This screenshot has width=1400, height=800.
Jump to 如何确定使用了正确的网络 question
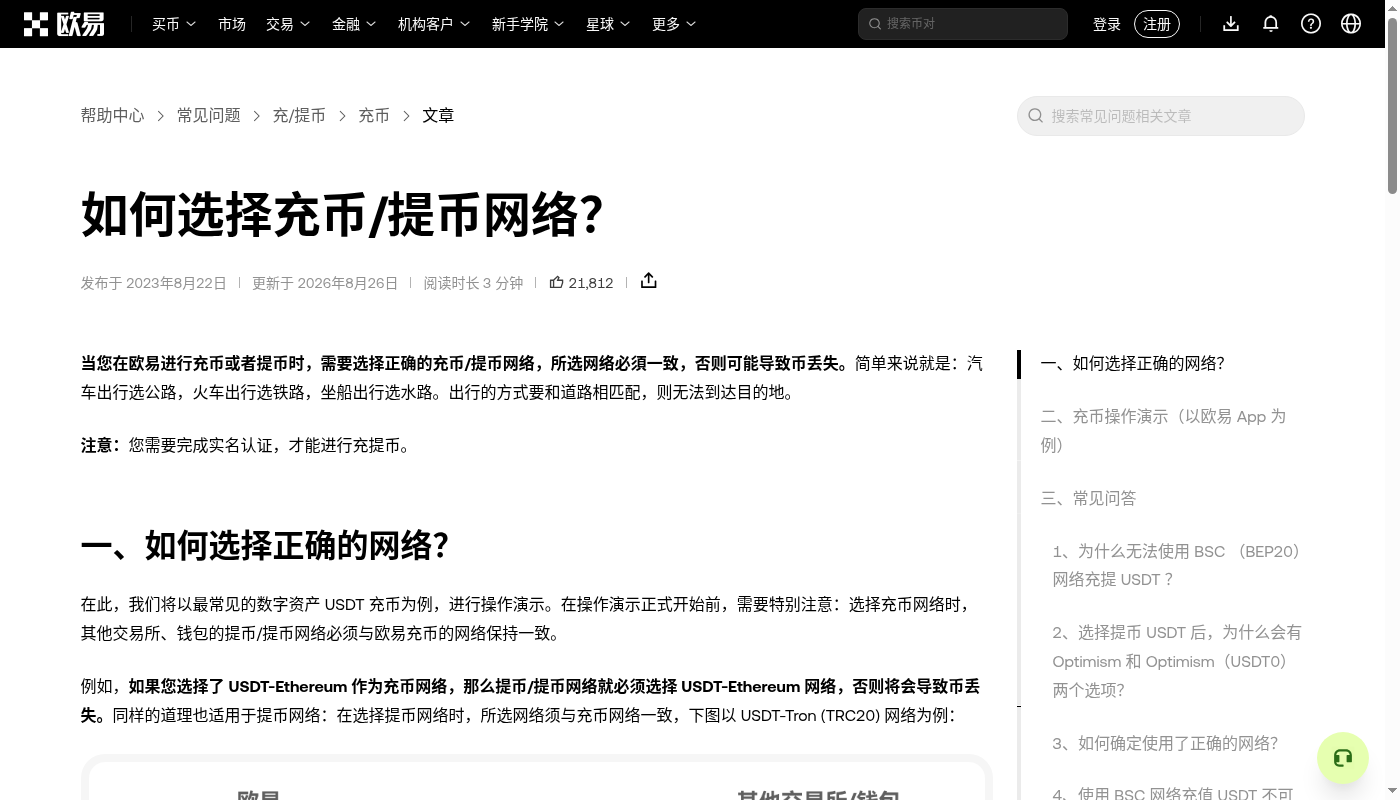pos(1166,743)
